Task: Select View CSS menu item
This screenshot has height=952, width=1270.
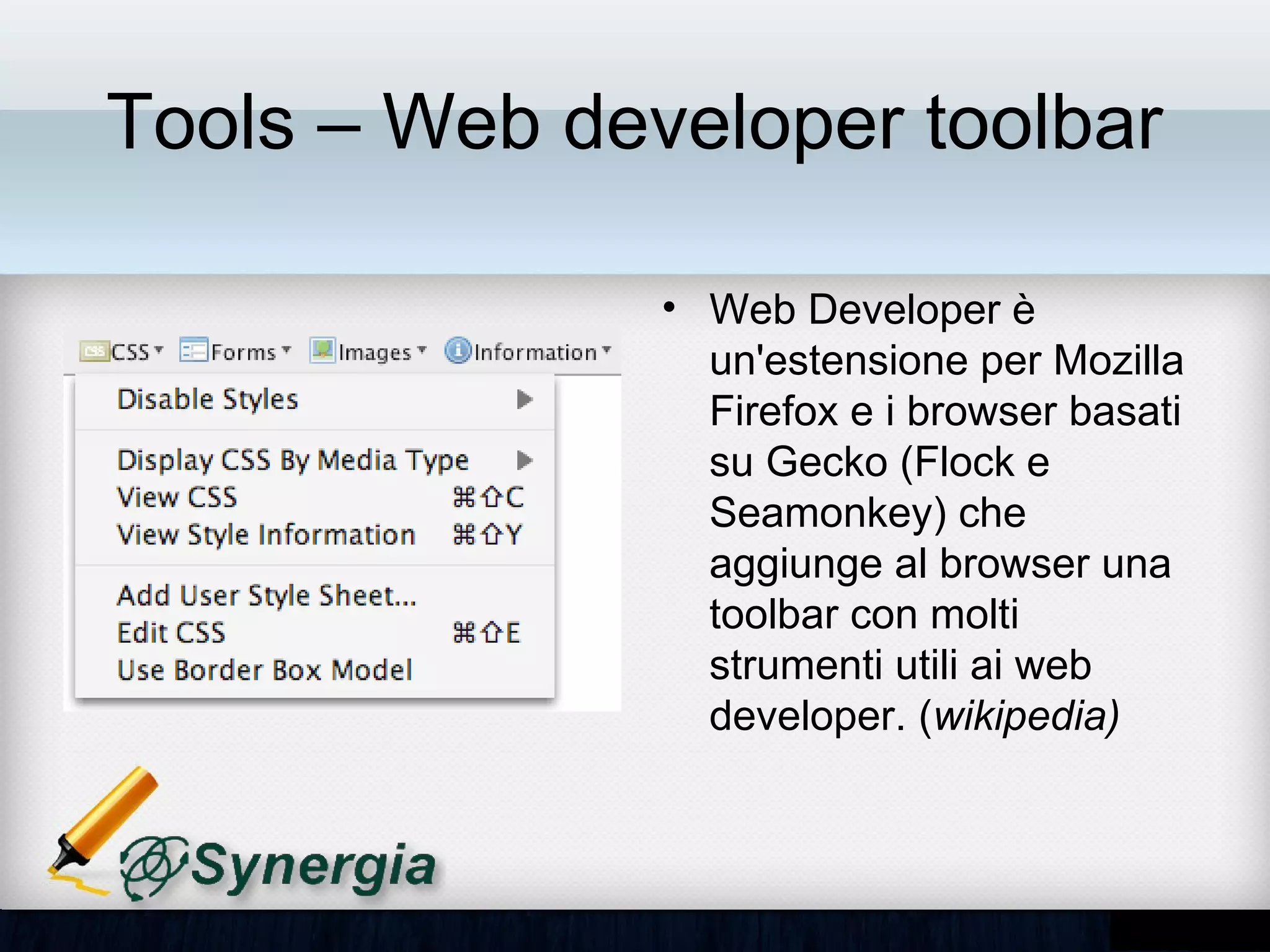Action: pos(315,497)
